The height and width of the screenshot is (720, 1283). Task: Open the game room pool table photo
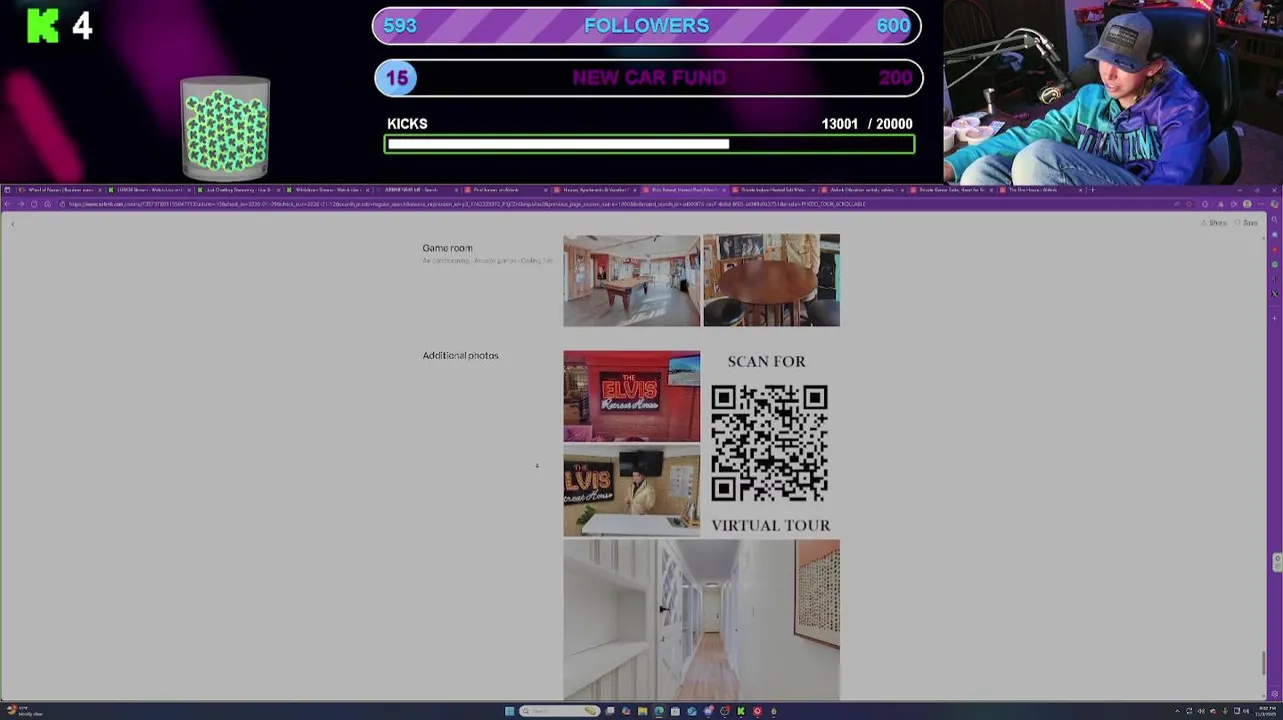coord(631,280)
